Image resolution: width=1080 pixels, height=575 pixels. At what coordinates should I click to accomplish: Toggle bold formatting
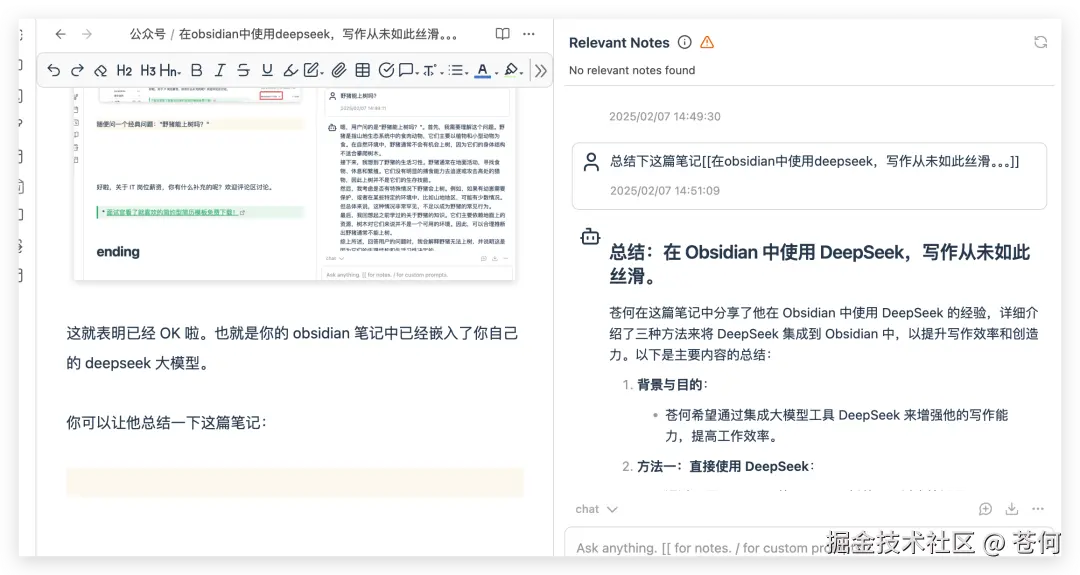tap(197, 70)
